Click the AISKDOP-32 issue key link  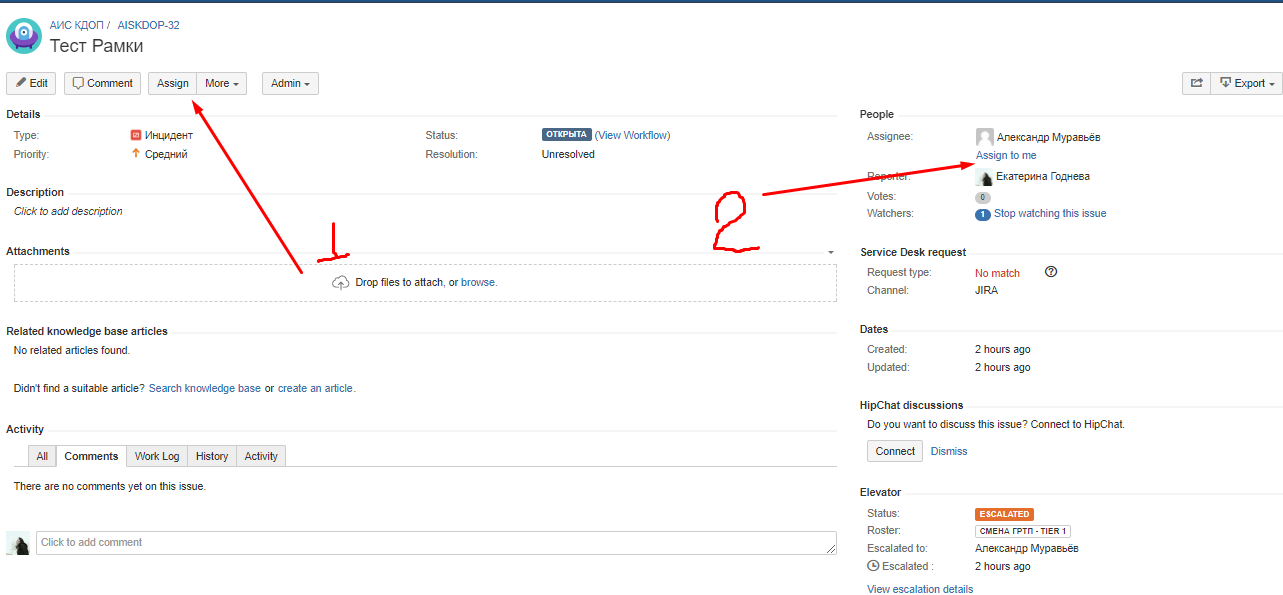[149, 25]
